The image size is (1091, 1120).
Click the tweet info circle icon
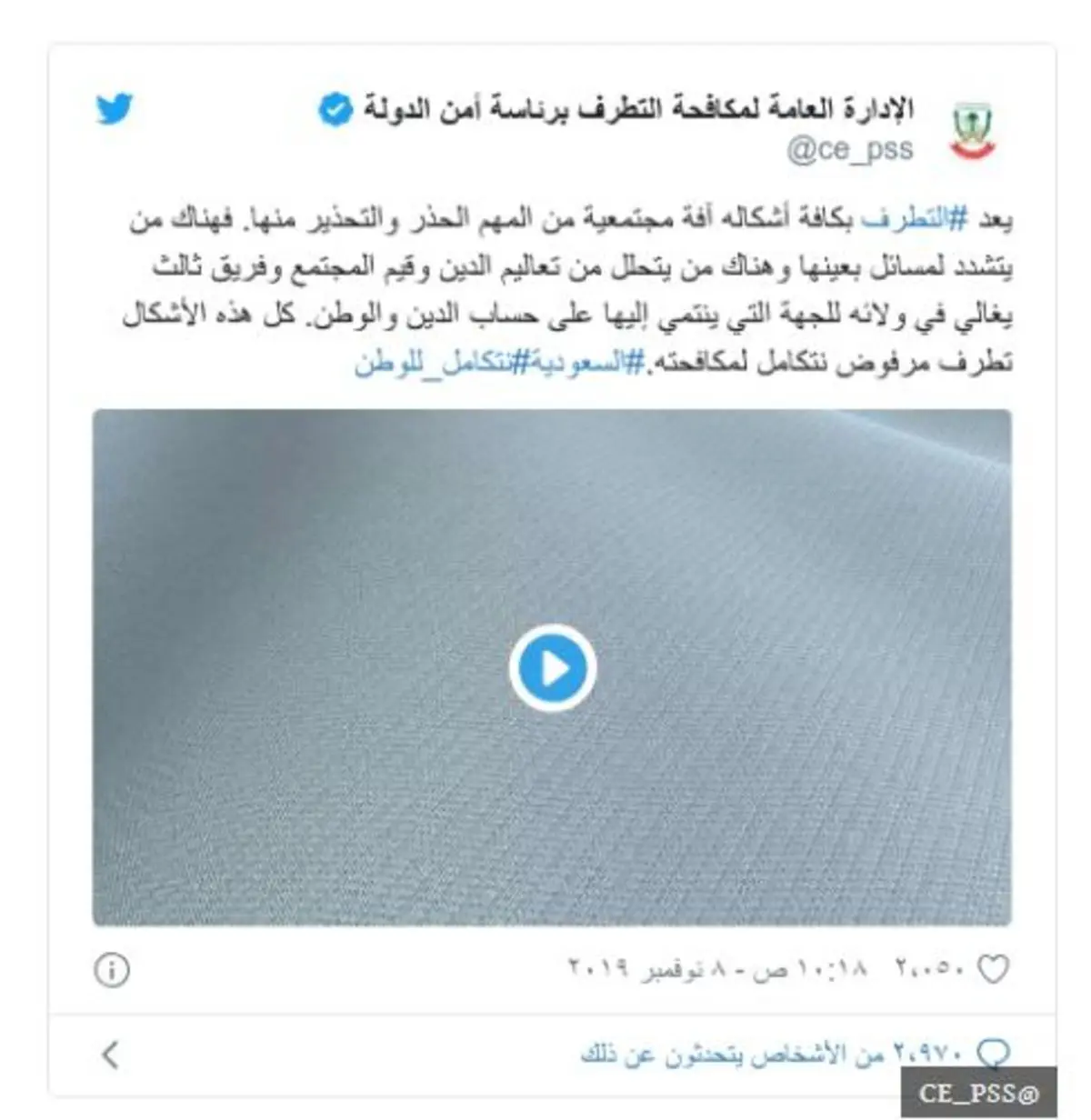point(112,970)
